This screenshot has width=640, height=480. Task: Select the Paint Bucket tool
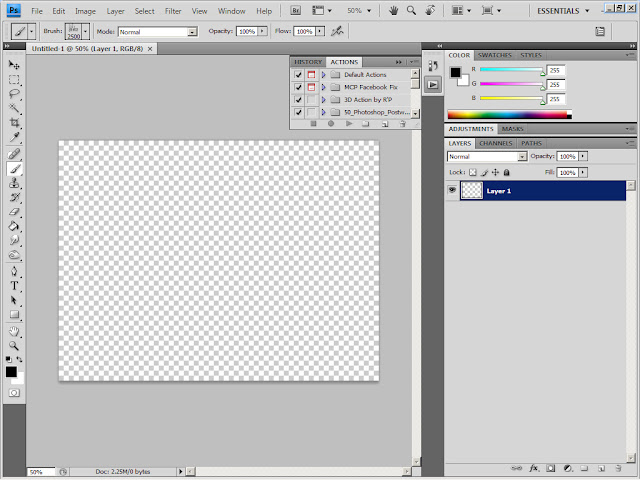pos(14,226)
